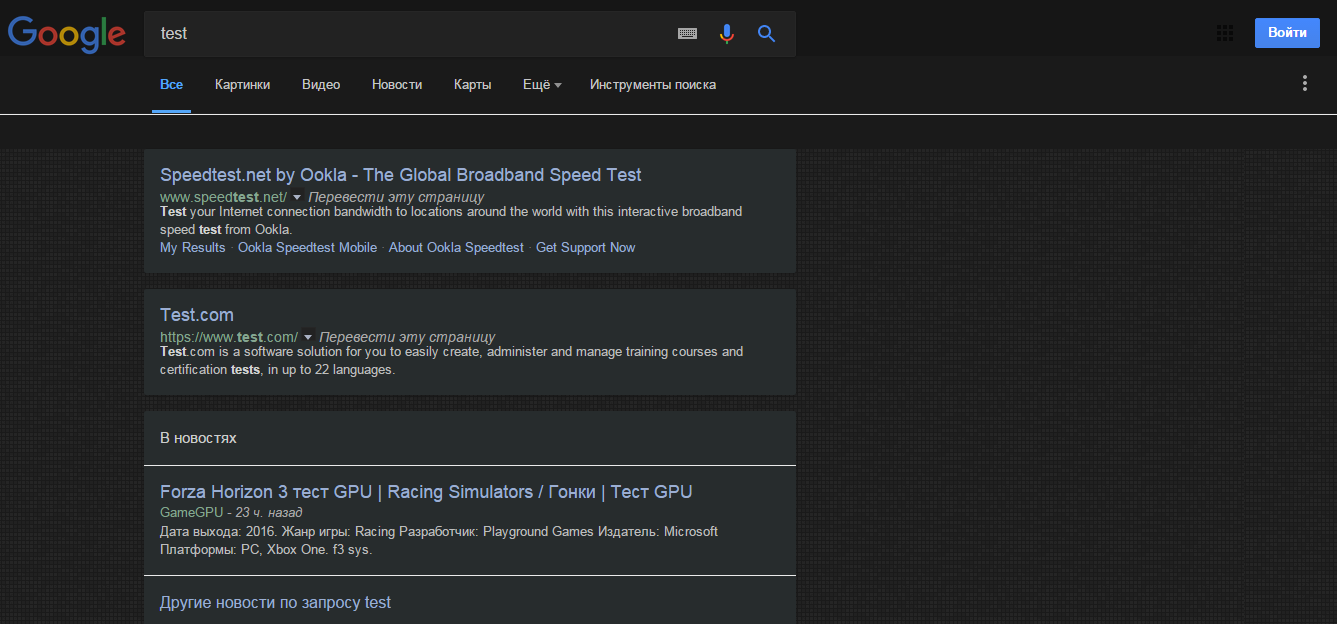Open the three-dot options menu
The height and width of the screenshot is (624, 1337).
tap(1305, 83)
